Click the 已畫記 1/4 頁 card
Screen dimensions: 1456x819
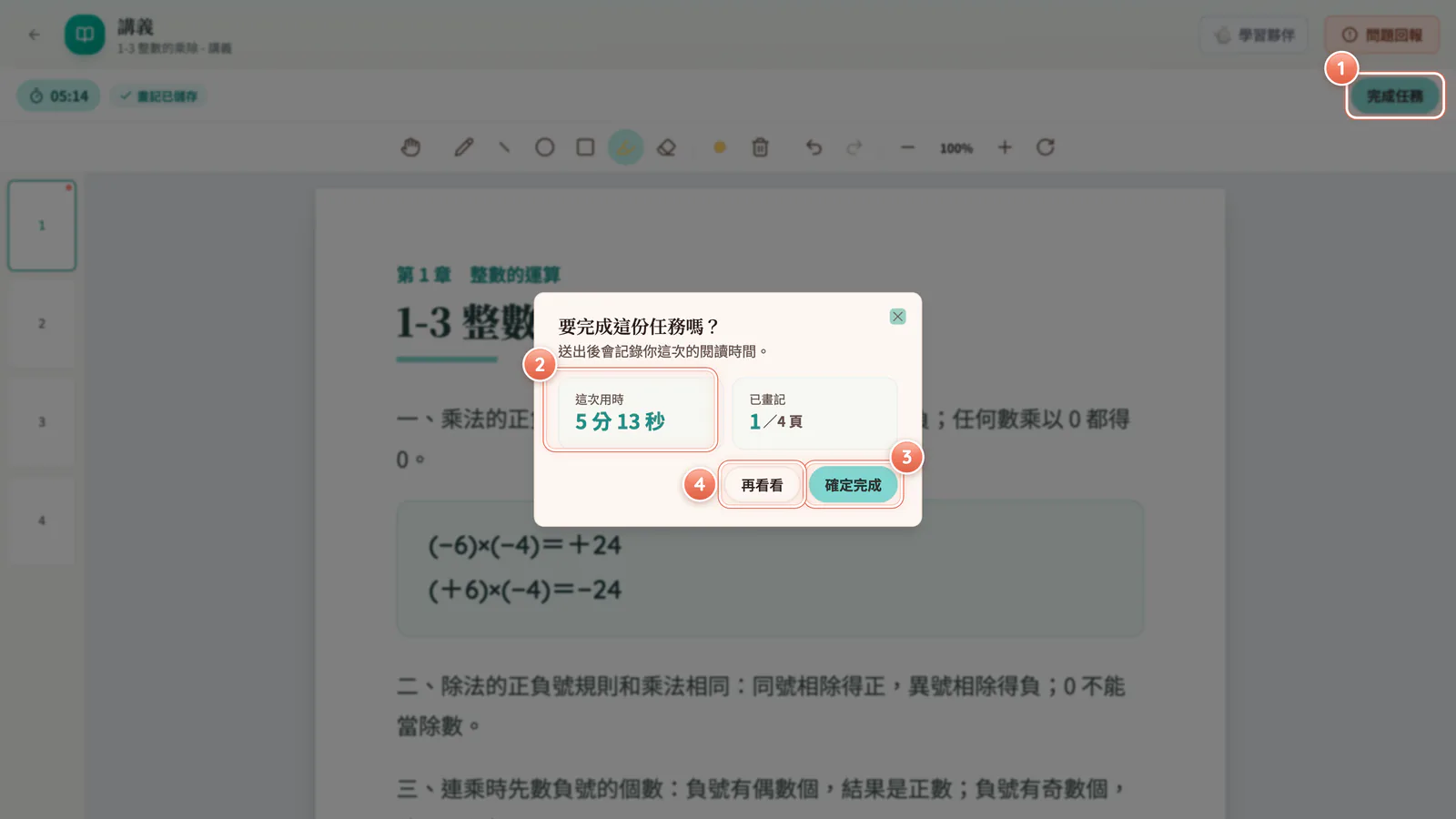tap(814, 413)
